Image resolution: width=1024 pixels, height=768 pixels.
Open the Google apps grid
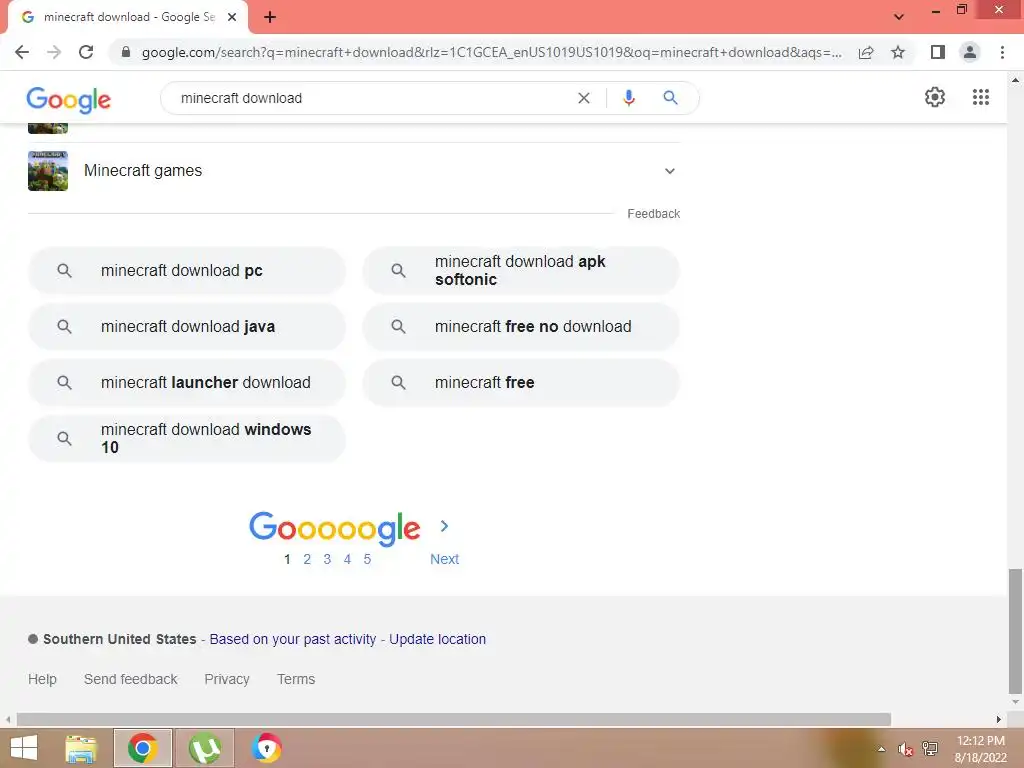click(x=981, y=97)
